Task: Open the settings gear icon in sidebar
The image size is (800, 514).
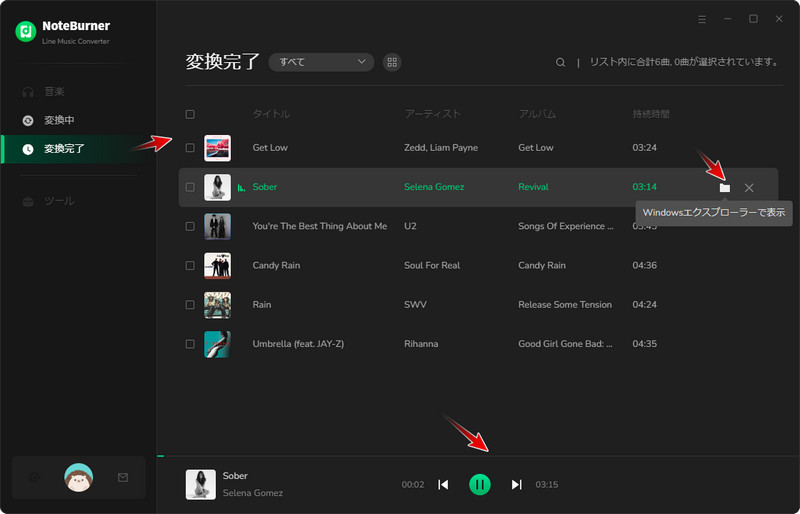Action: (x=34, y=478)
